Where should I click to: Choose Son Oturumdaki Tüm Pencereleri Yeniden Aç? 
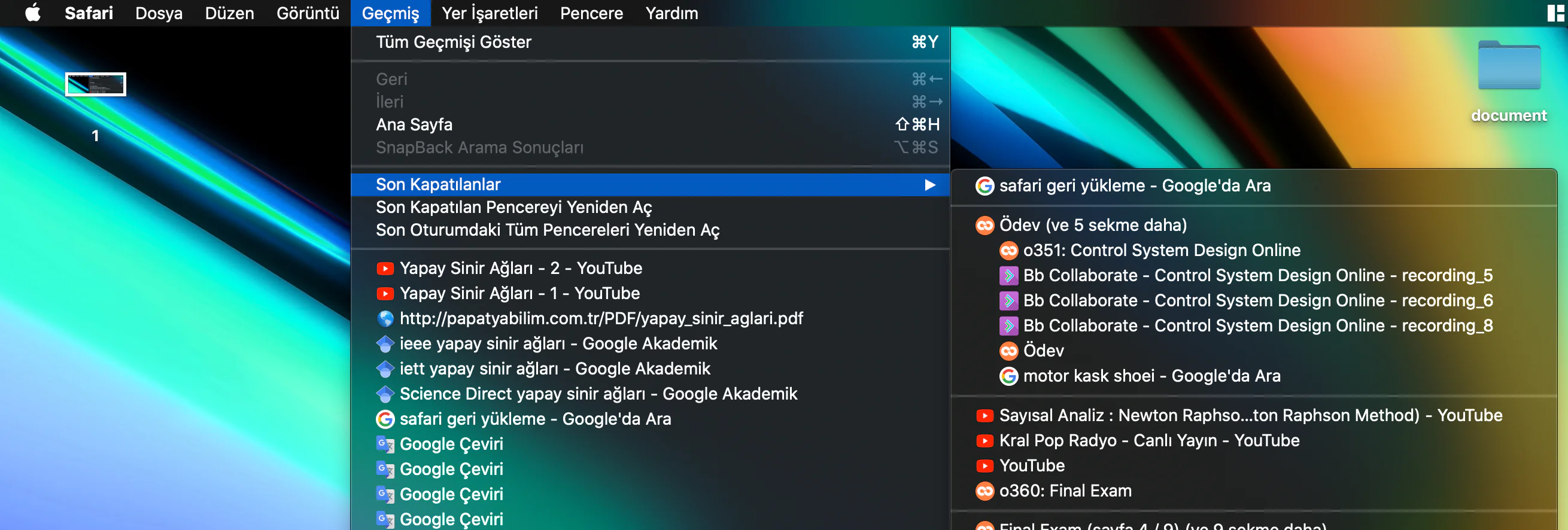(650, 230)
